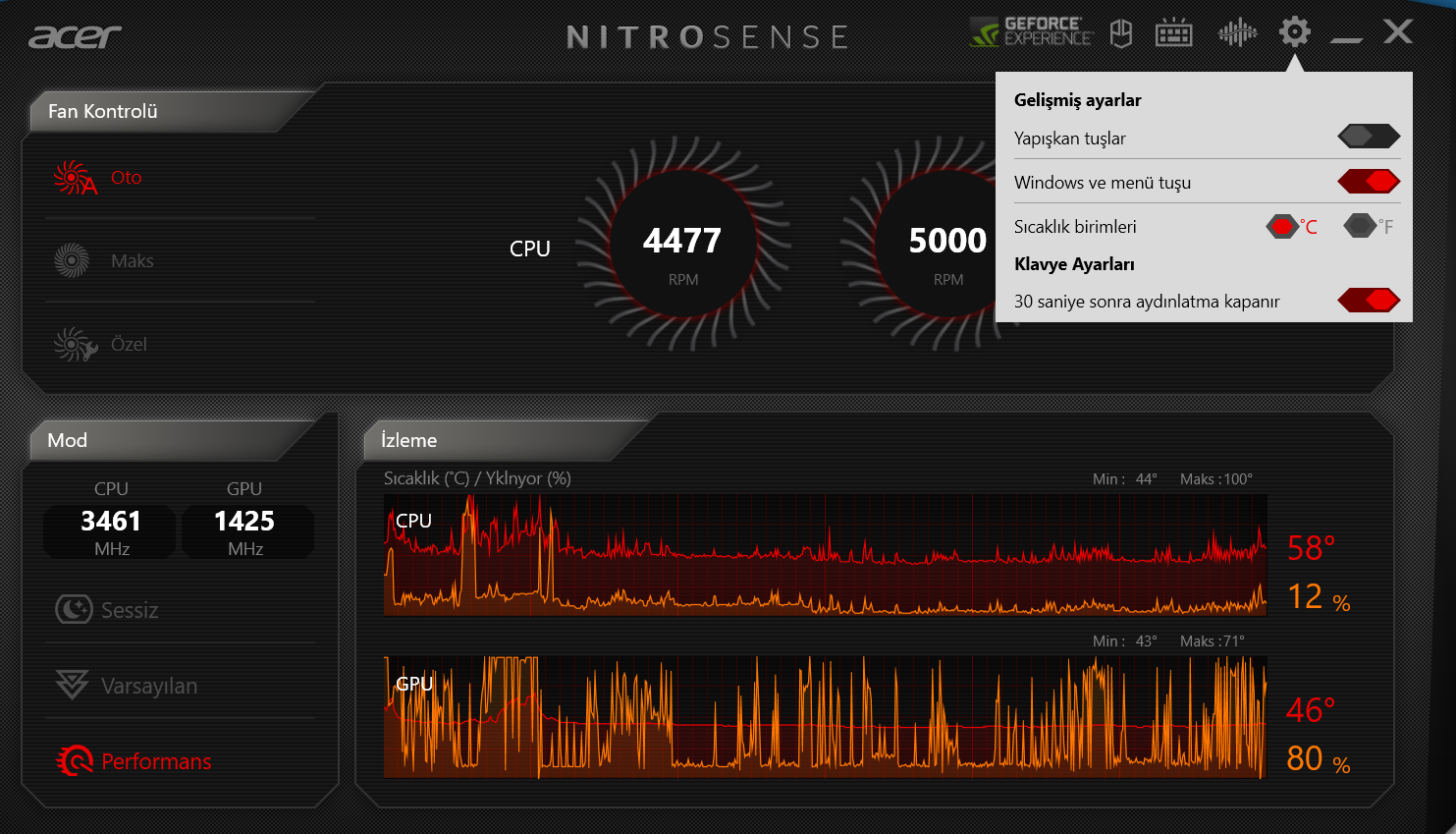The image size is (1456, 834).
Task: Click the GPU load reading 80 %
Action: tap(1319, 759)
